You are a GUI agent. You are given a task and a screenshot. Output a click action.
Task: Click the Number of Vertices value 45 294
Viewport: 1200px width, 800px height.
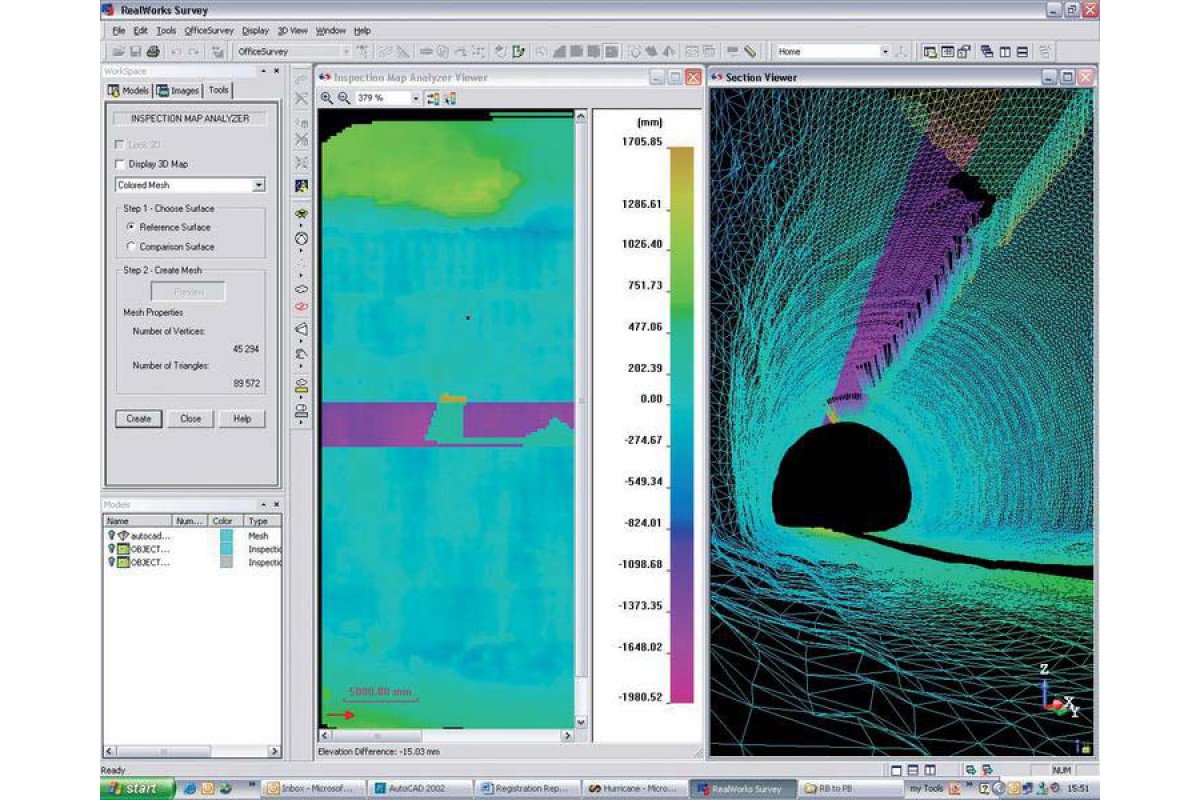246,348
